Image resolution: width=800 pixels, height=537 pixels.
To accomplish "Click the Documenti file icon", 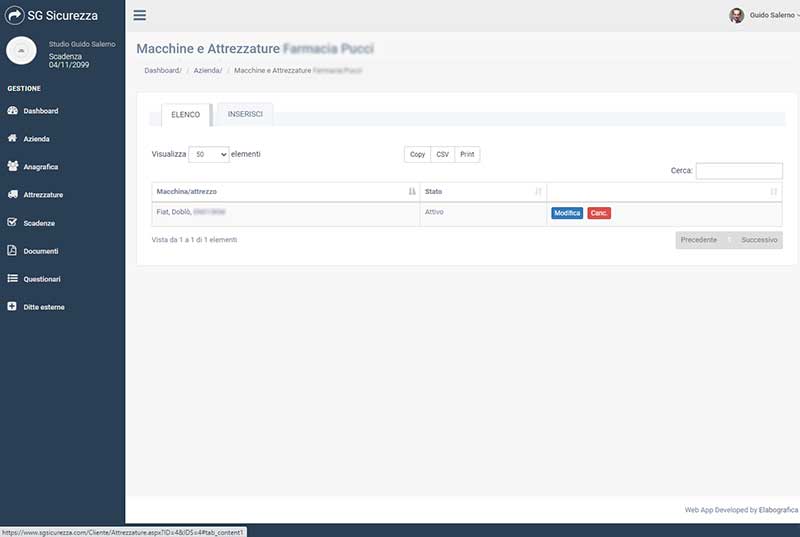I will coord(12,250).
